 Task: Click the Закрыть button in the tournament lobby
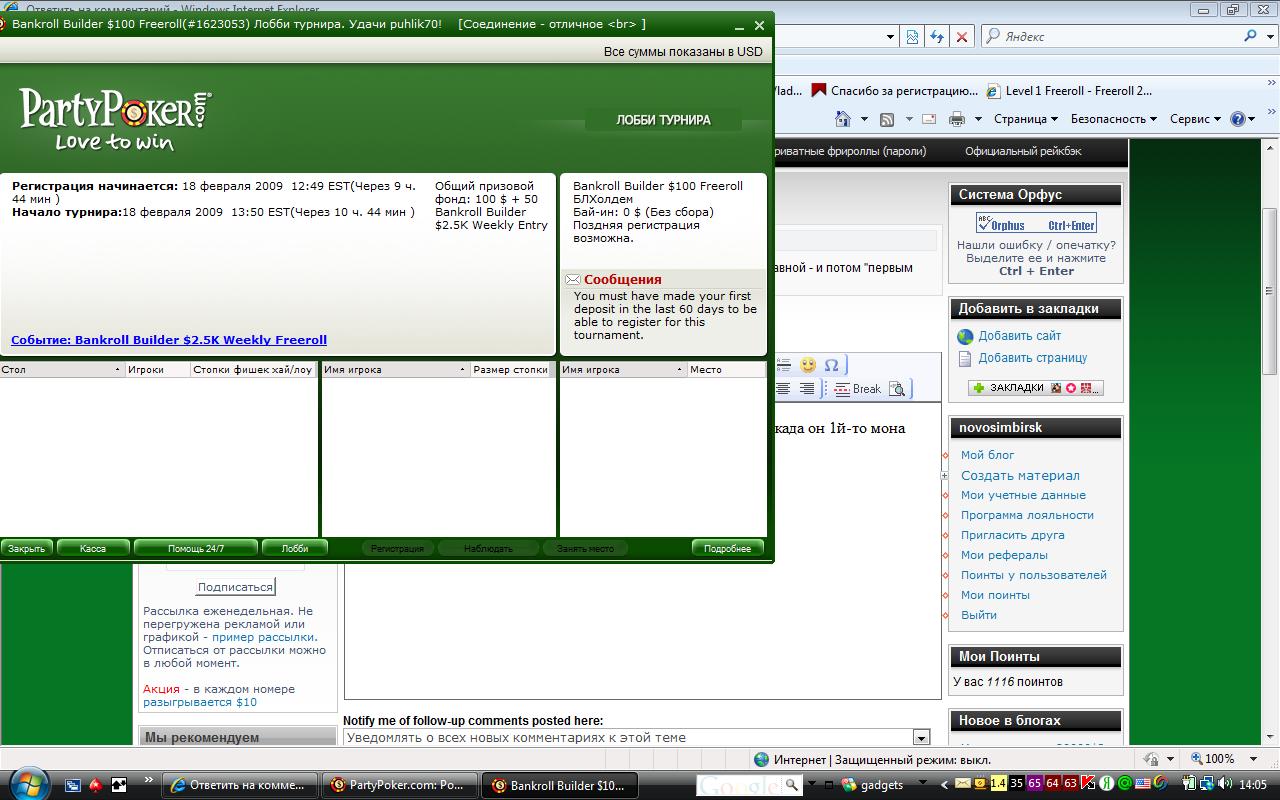coord(27,548)
